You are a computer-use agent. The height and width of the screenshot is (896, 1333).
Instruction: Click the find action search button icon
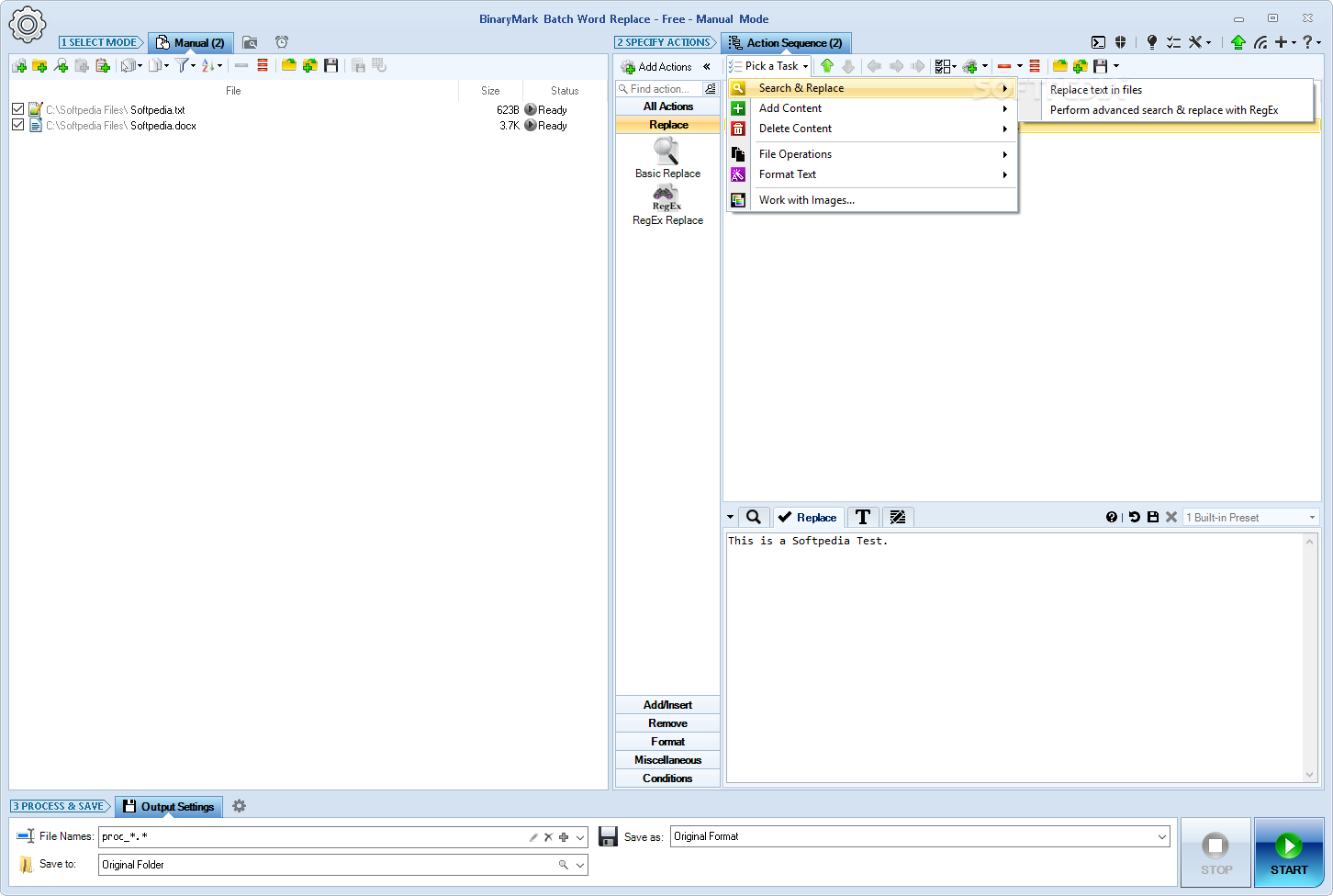(710, 89)
